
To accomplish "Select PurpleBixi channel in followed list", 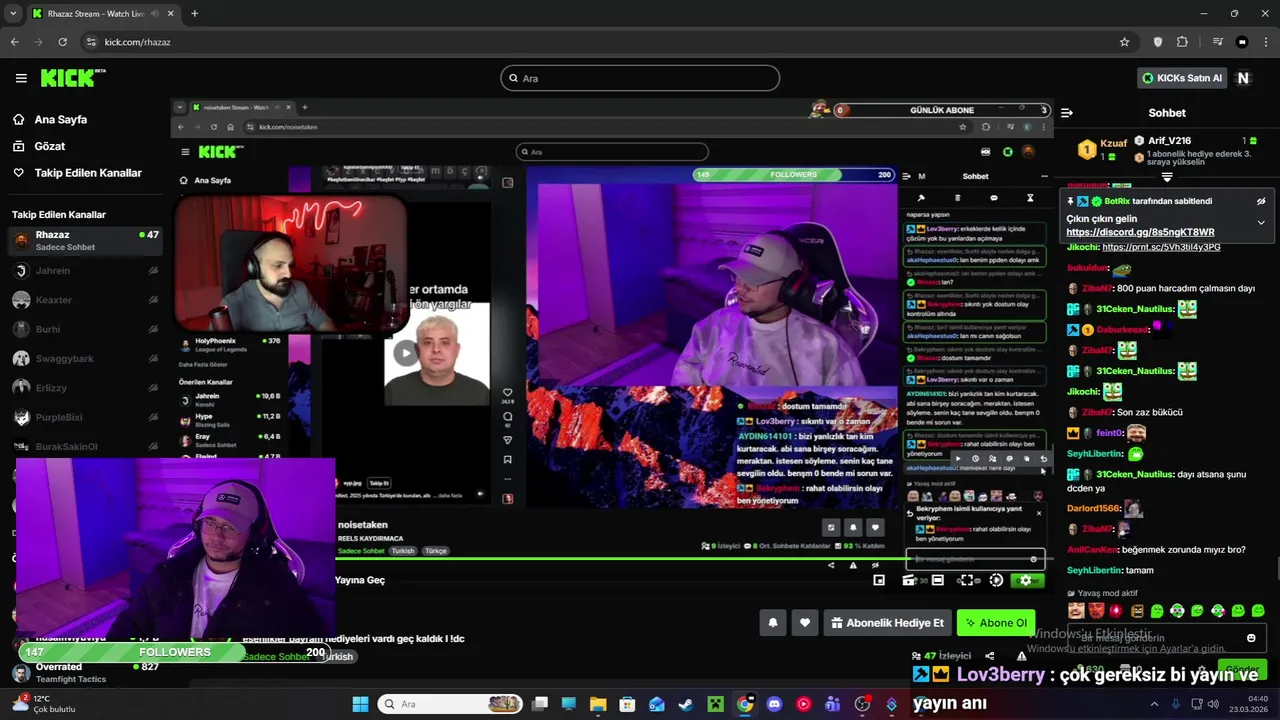I will point(85,417).
